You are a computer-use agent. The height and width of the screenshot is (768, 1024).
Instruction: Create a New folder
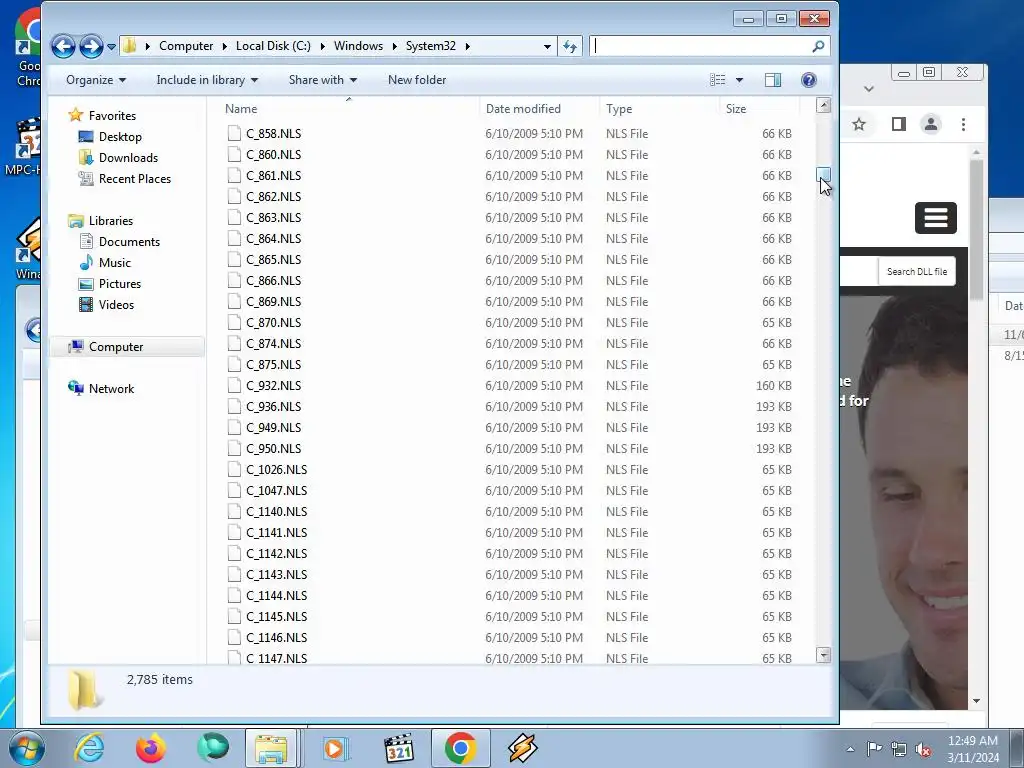417,80
